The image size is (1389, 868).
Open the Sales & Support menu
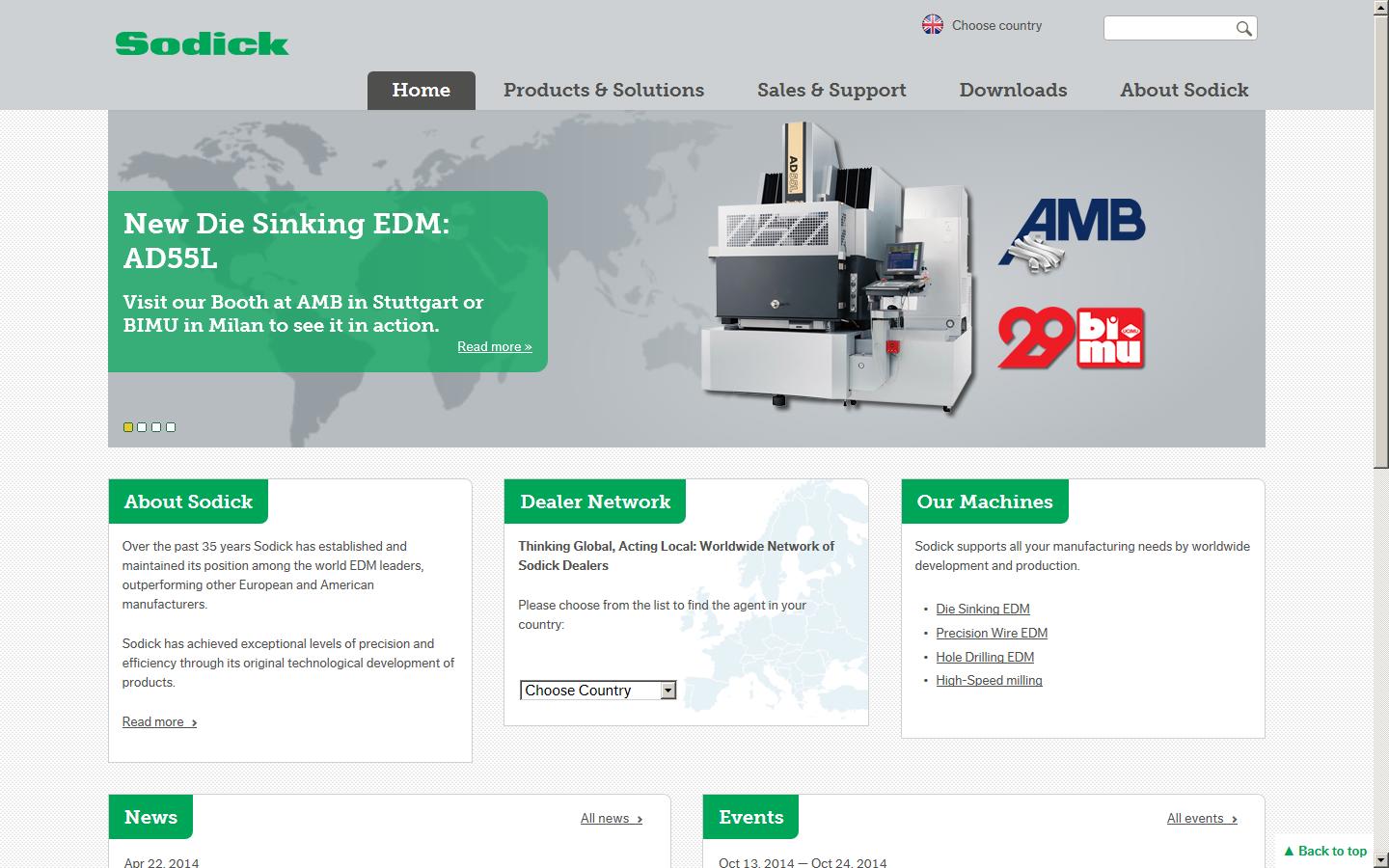point(831,90)
